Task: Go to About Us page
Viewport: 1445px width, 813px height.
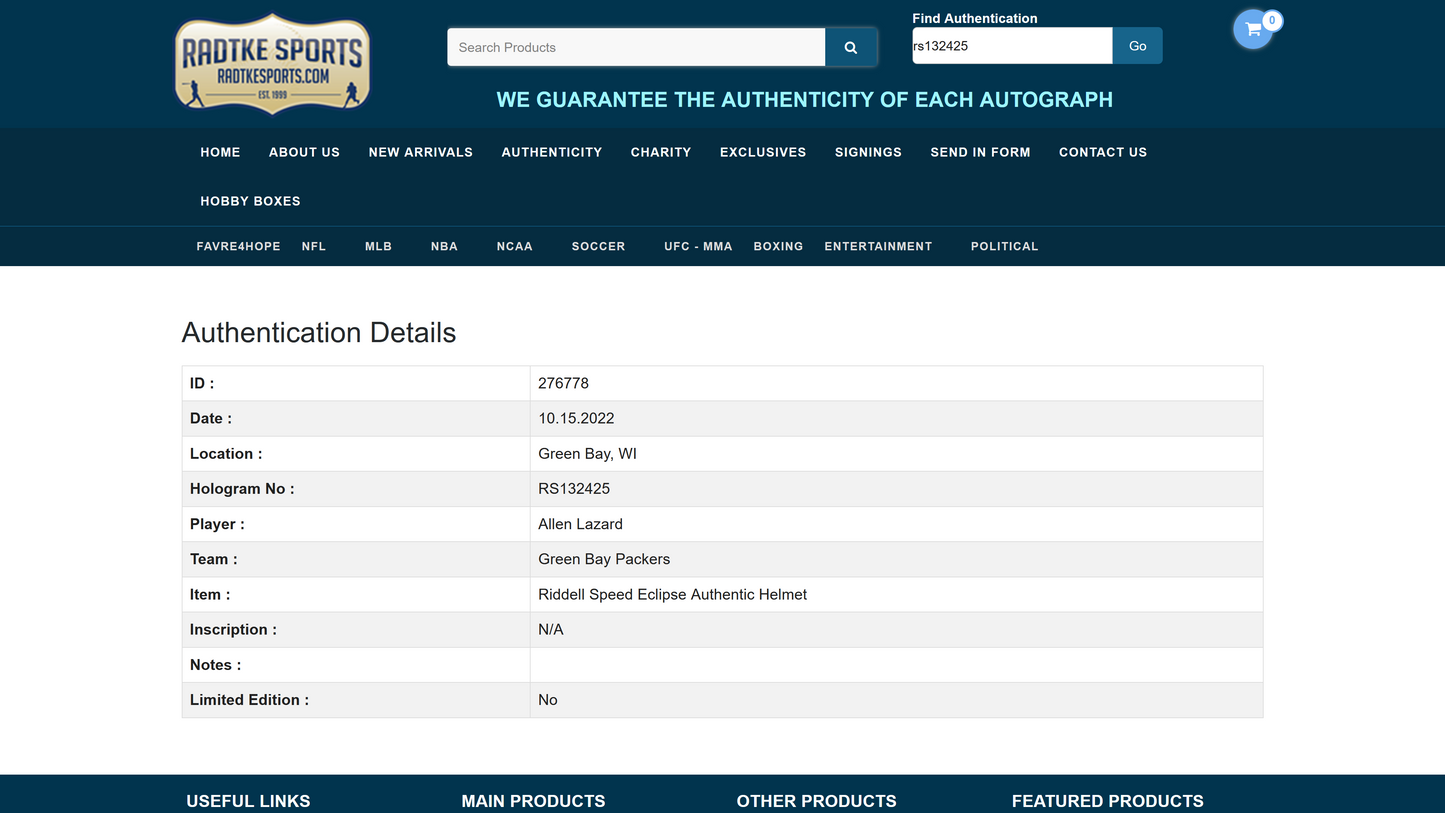Action: pos(304,152)
